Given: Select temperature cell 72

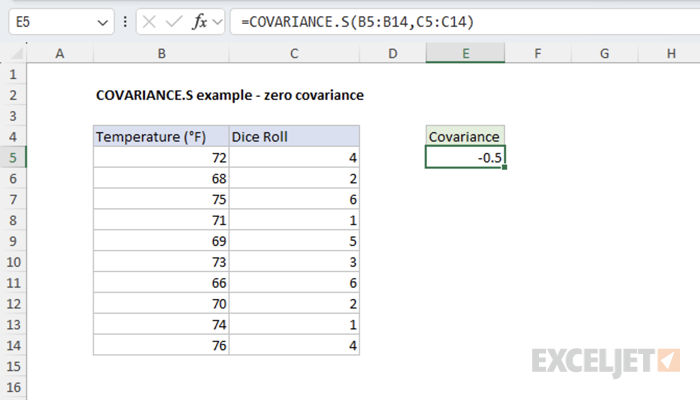Looking at the screenshot, I should [x=161, y=158].
